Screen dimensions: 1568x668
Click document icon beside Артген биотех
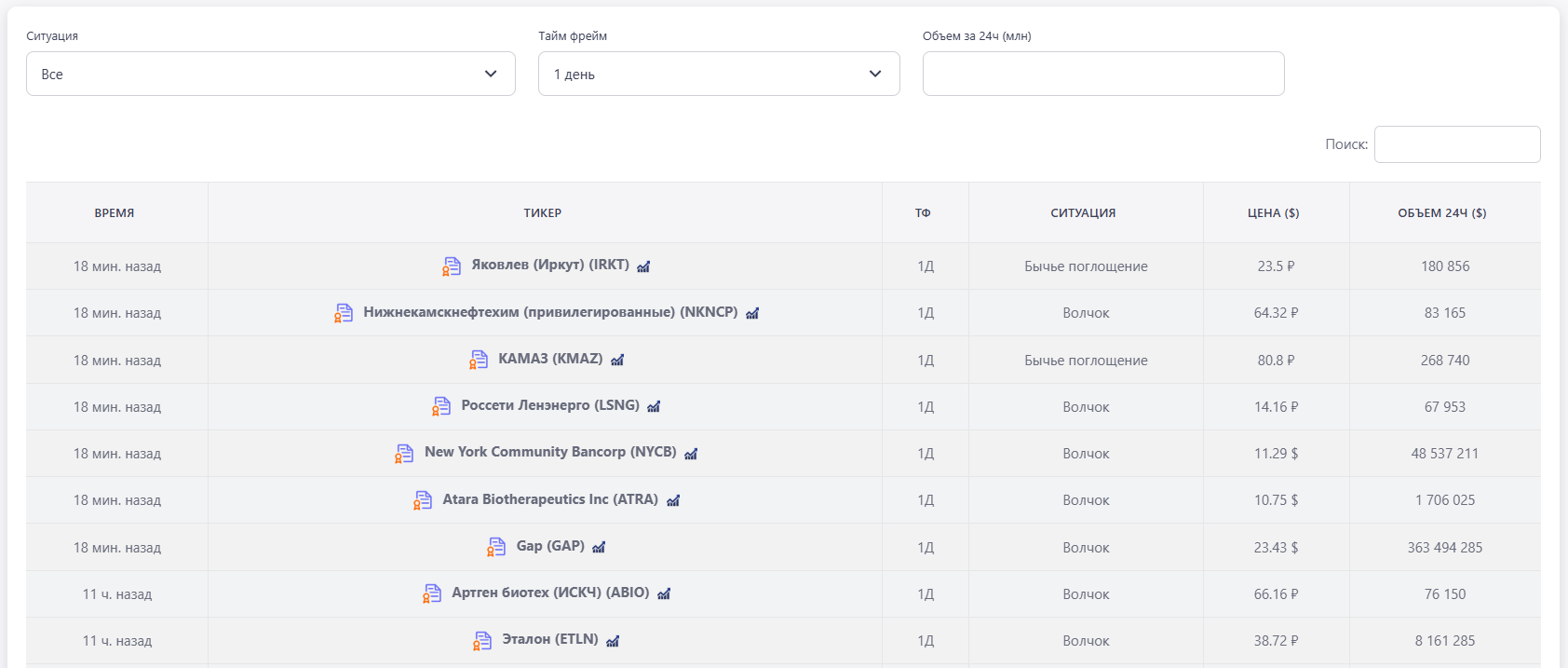(x=432, y=593)
